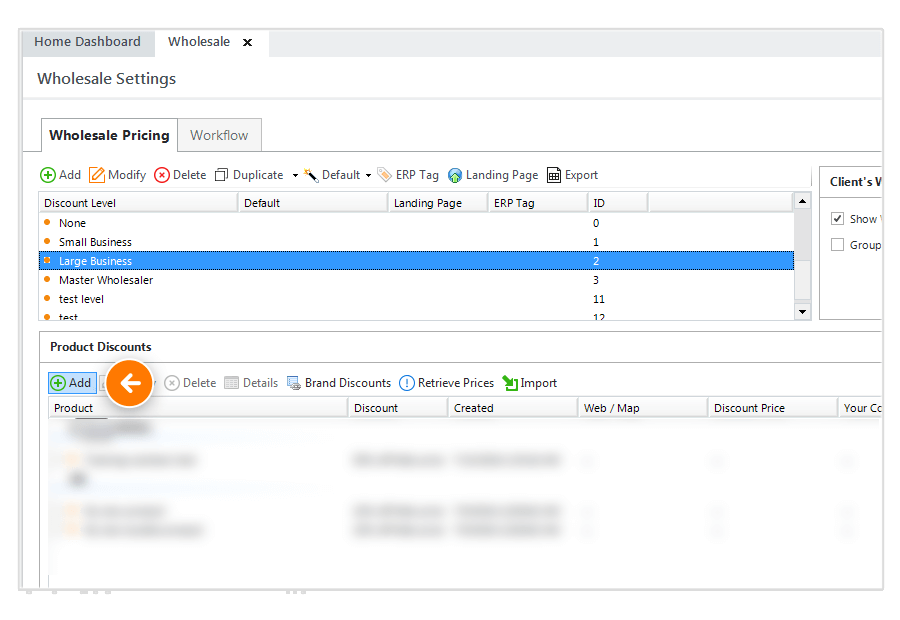Click the Duplicate icon

click(x=222, y=175)
